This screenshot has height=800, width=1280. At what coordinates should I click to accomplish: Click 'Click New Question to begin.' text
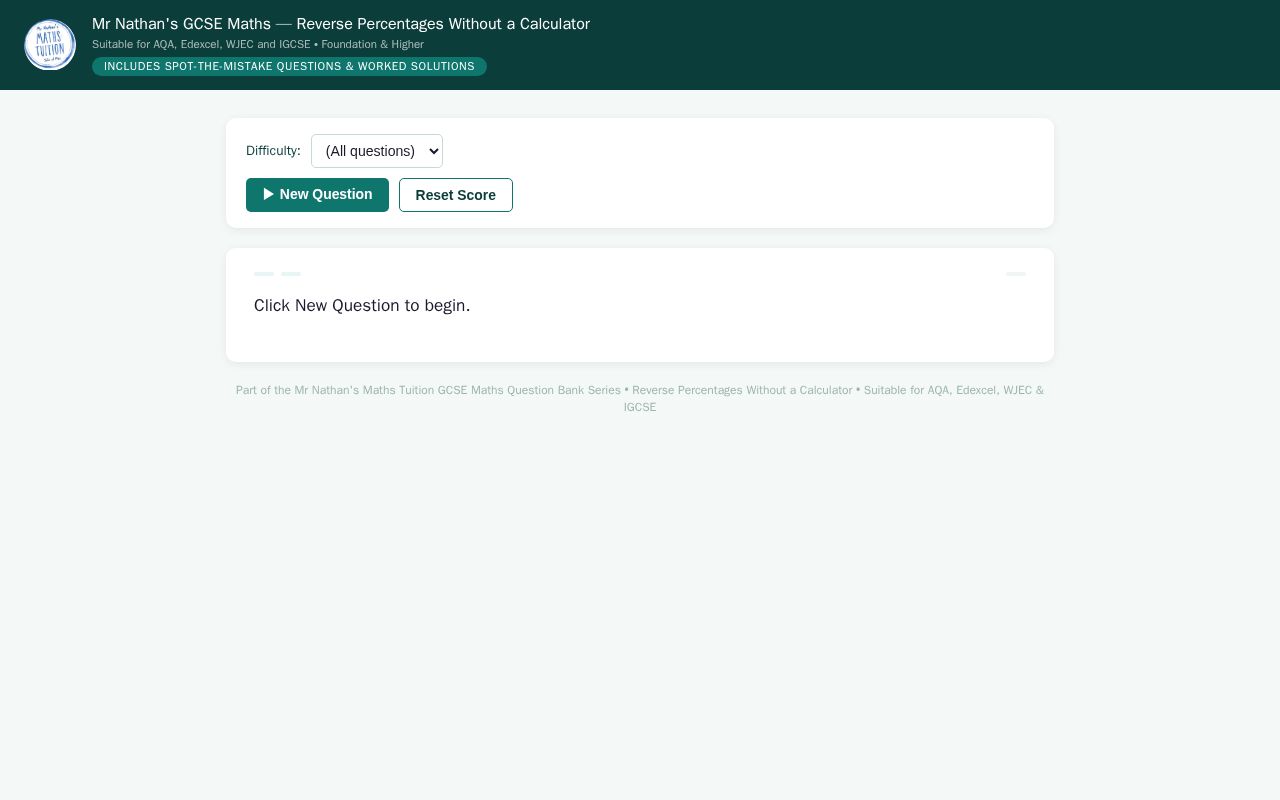362,305
